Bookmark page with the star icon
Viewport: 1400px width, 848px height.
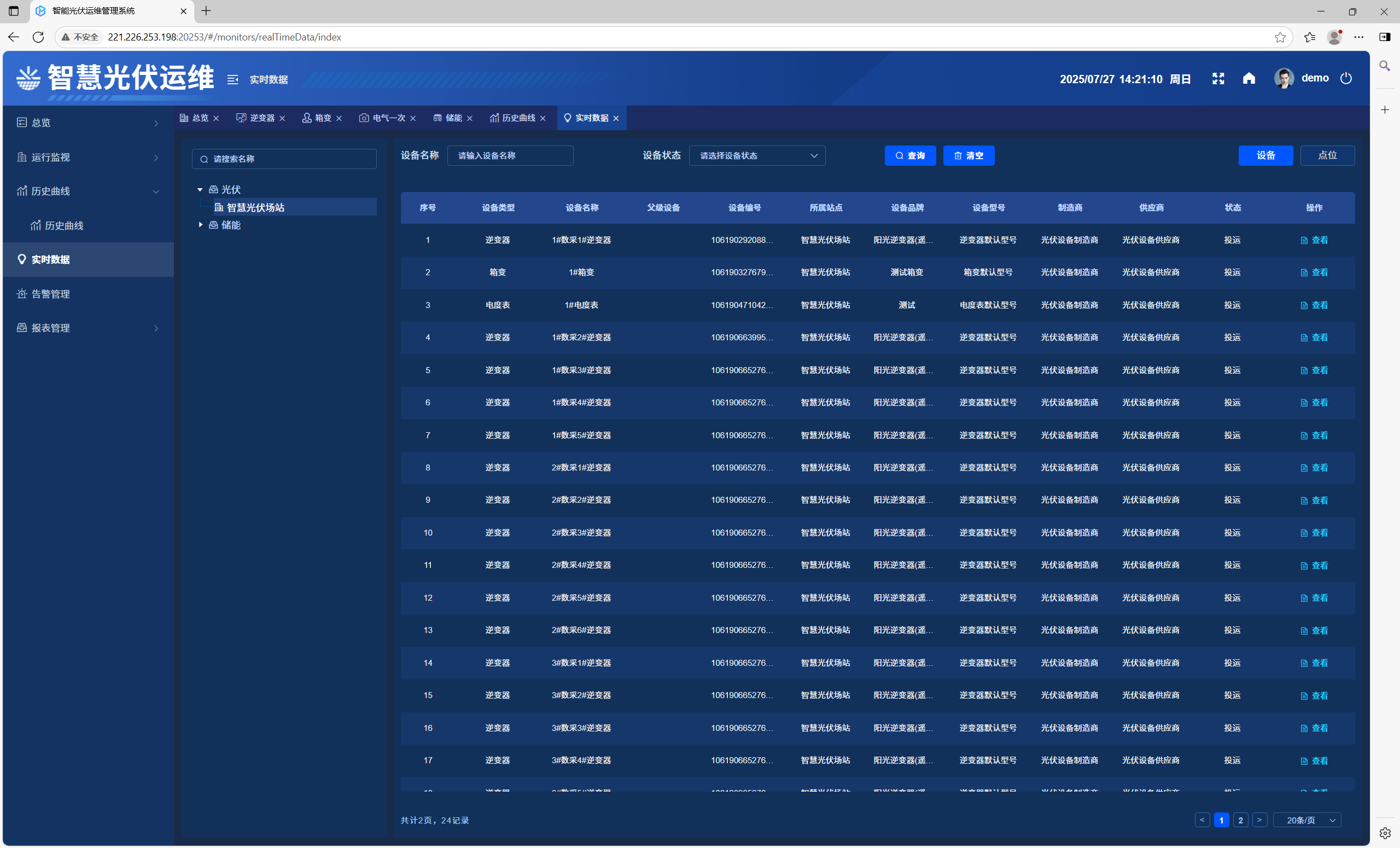pos(1280,37)
